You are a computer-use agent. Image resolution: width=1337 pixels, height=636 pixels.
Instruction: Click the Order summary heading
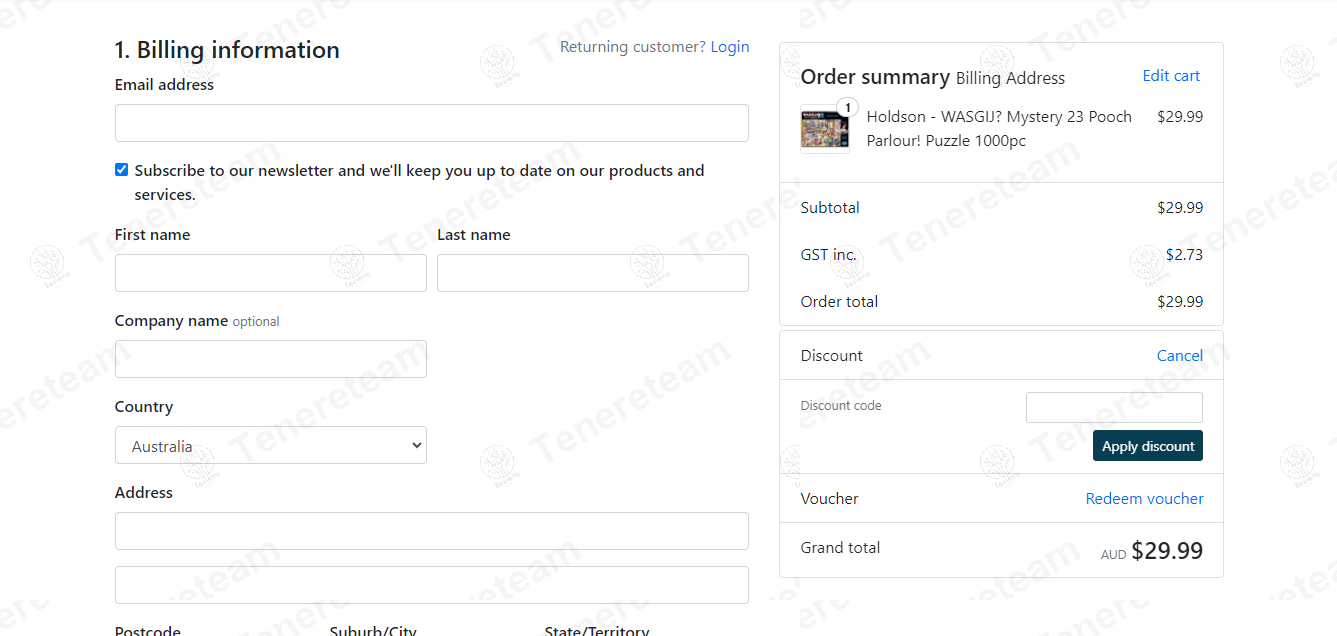coord(875,77)
